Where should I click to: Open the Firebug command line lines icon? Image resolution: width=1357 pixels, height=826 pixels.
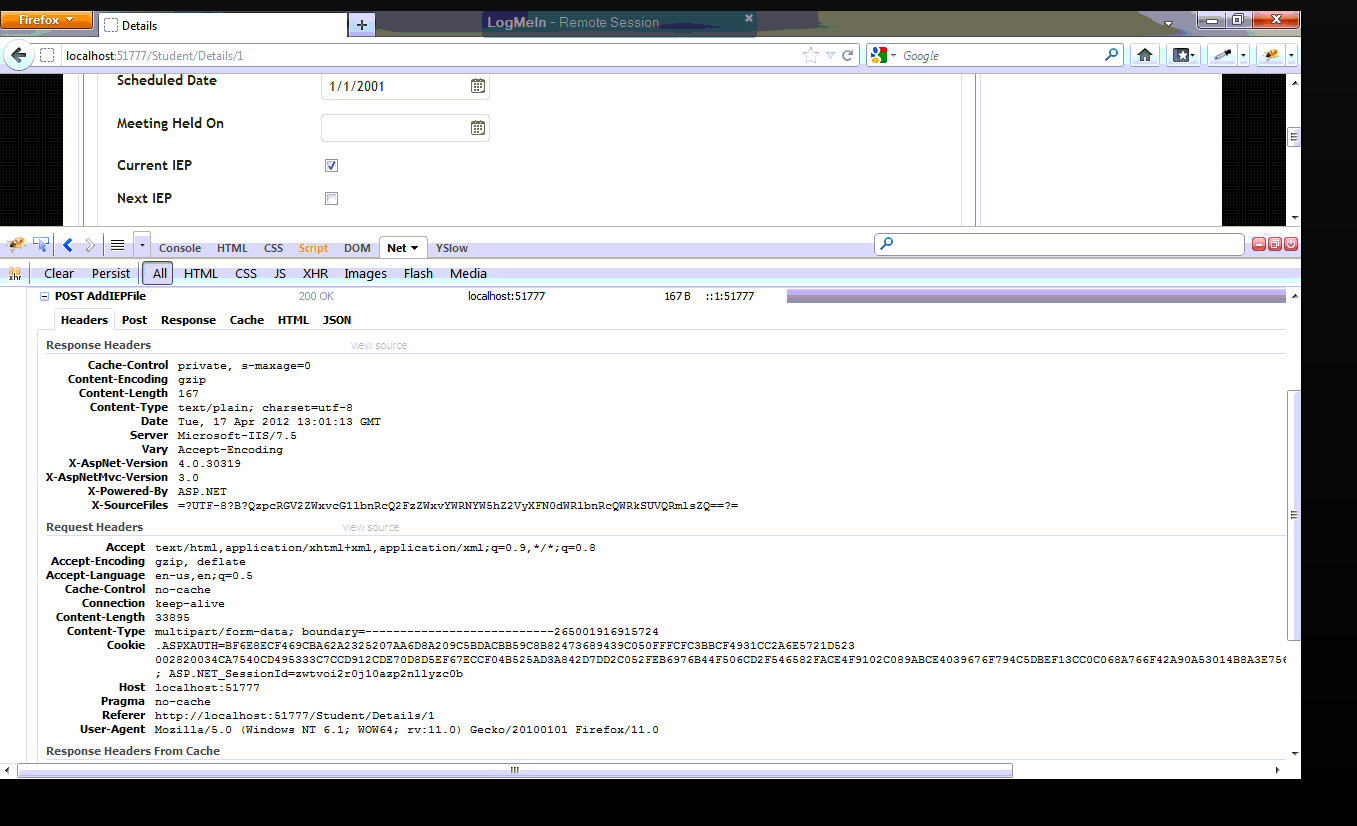coord(117,245)
